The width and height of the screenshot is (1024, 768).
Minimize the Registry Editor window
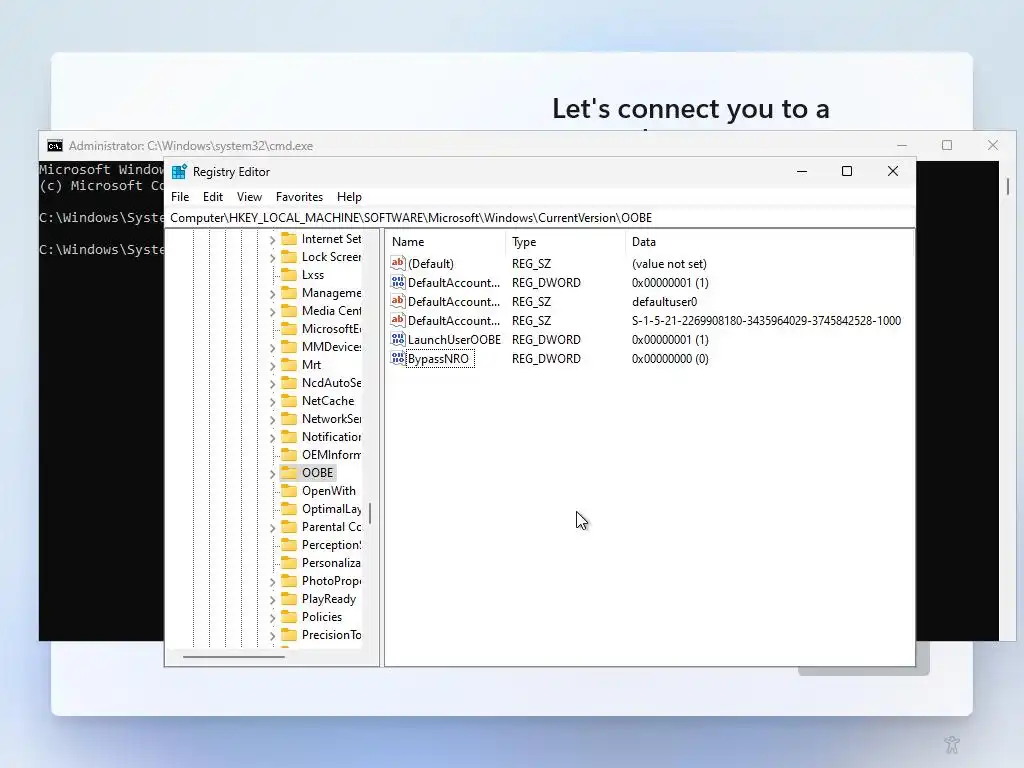[x=802, y=171]
